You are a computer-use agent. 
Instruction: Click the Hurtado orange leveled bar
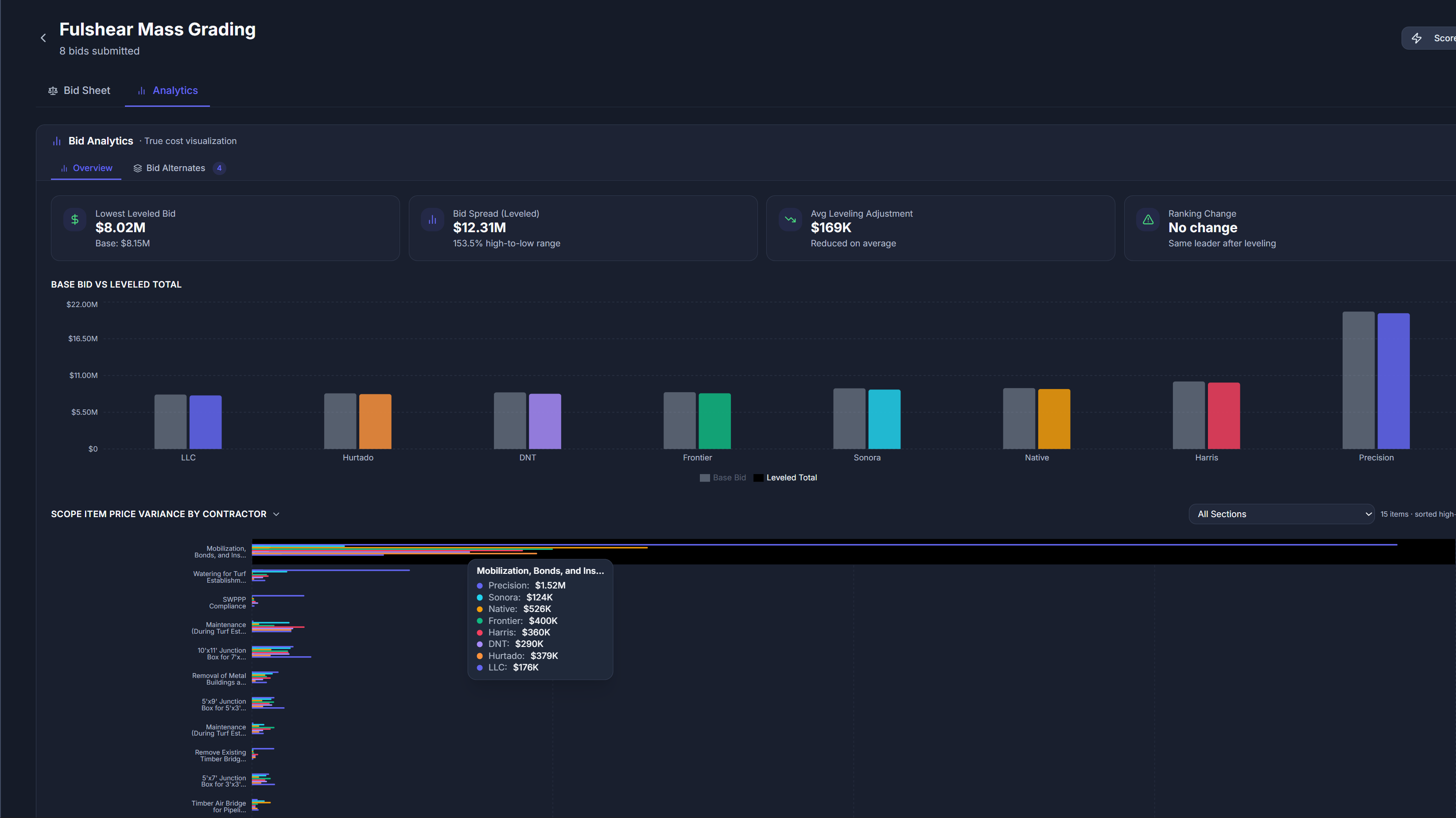click(375, 421)
